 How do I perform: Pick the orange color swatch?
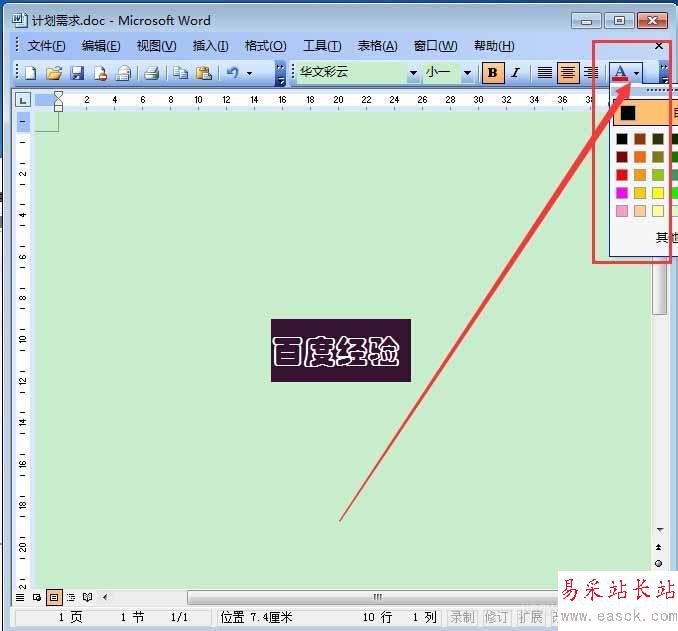[640, 157]
